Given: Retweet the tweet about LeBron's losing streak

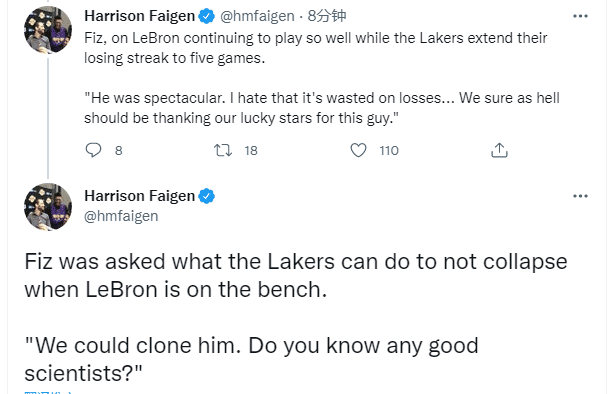Looking at the screenshot, I should coord(223,150).
